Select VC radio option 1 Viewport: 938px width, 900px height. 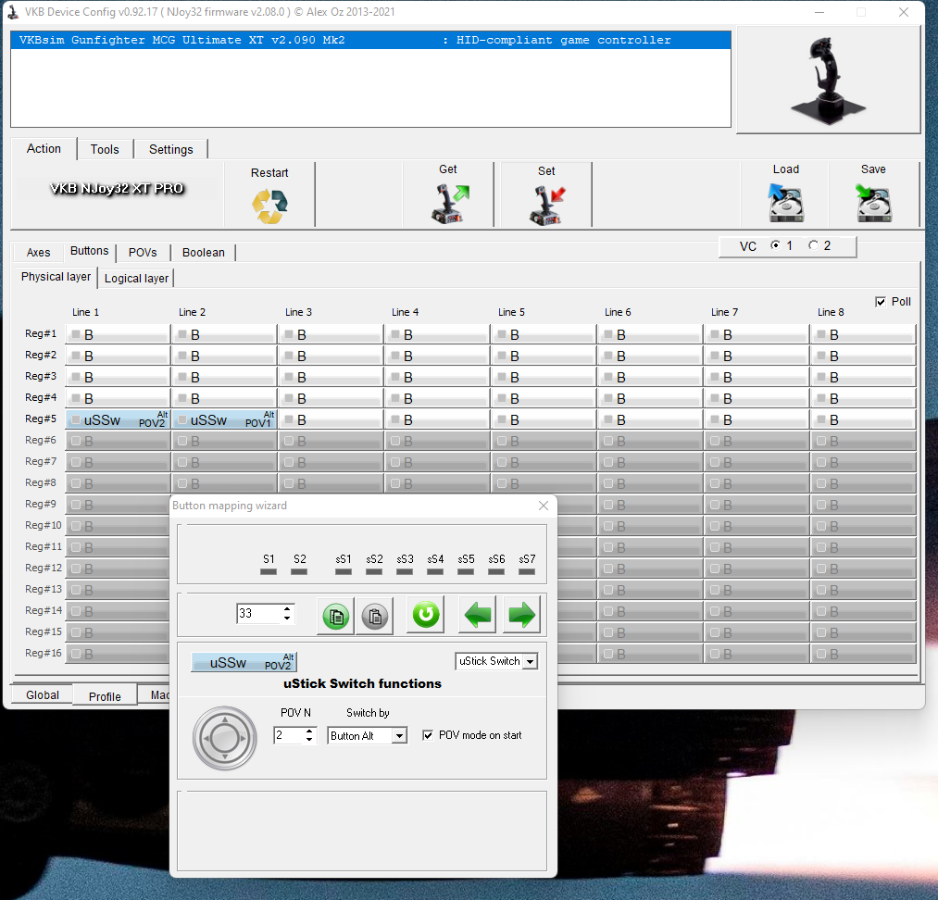pyautogui.click(x=775, y=245)
